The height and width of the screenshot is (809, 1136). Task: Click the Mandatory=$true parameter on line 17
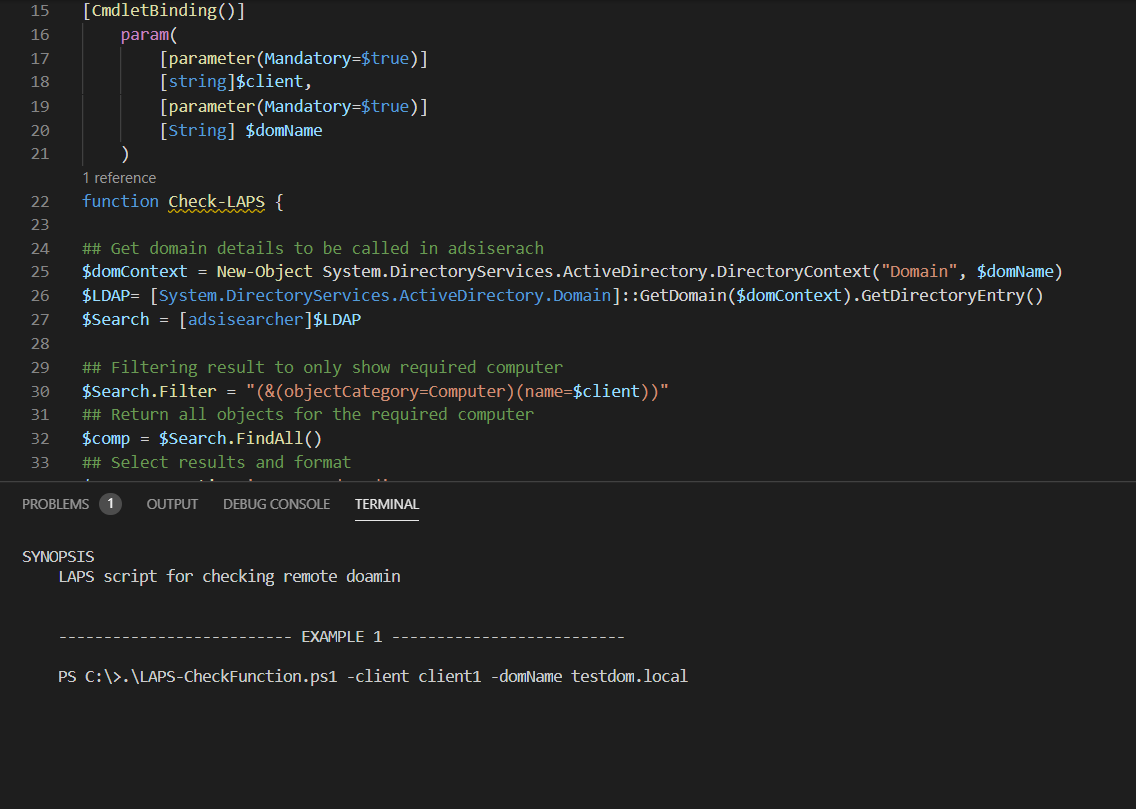tap(337, 59)
